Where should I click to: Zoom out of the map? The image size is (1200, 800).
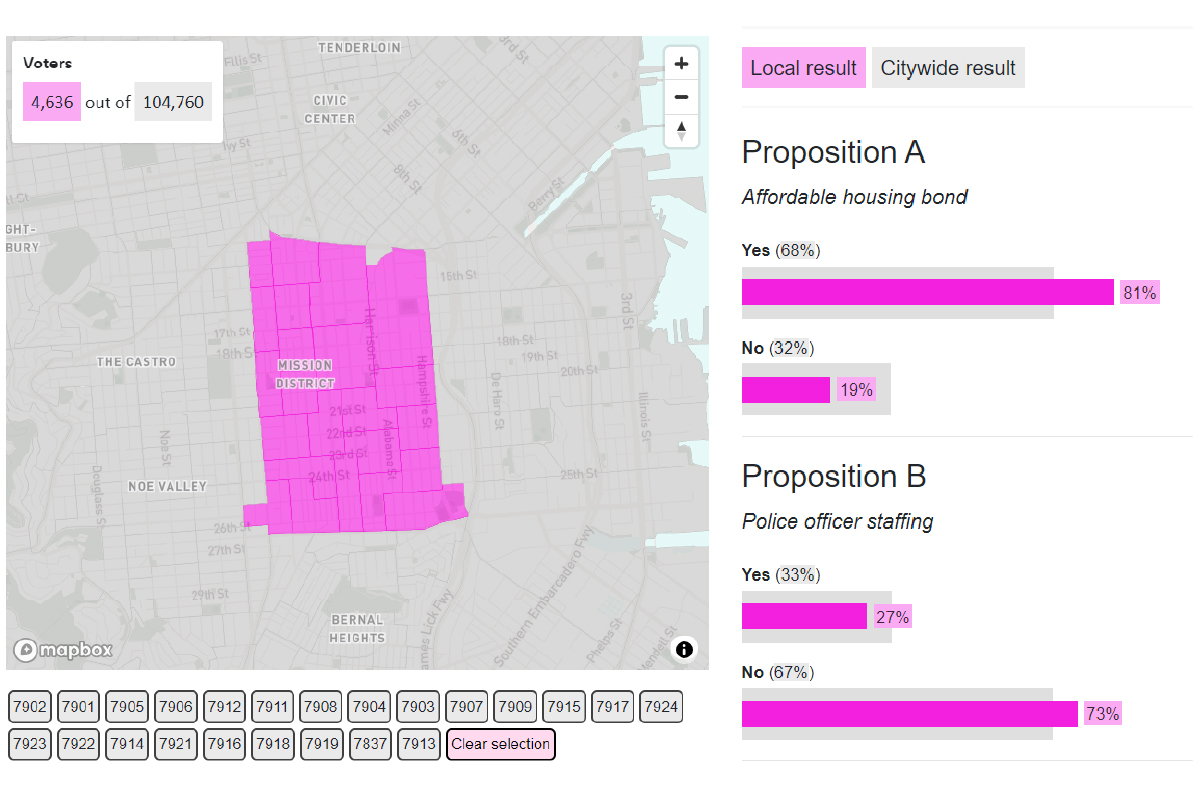click(681, 96)
